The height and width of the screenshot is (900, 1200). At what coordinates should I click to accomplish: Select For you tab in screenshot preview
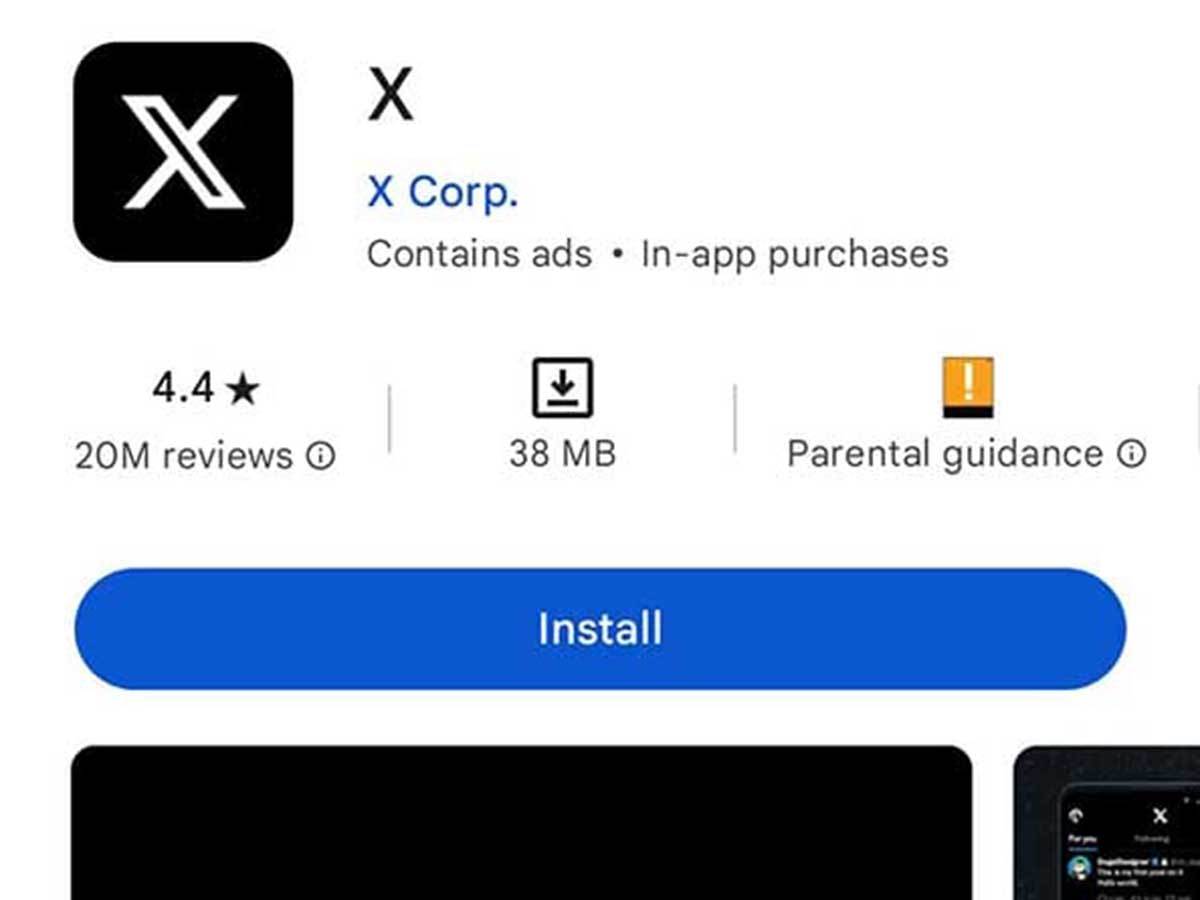[x=1082, y=839]
